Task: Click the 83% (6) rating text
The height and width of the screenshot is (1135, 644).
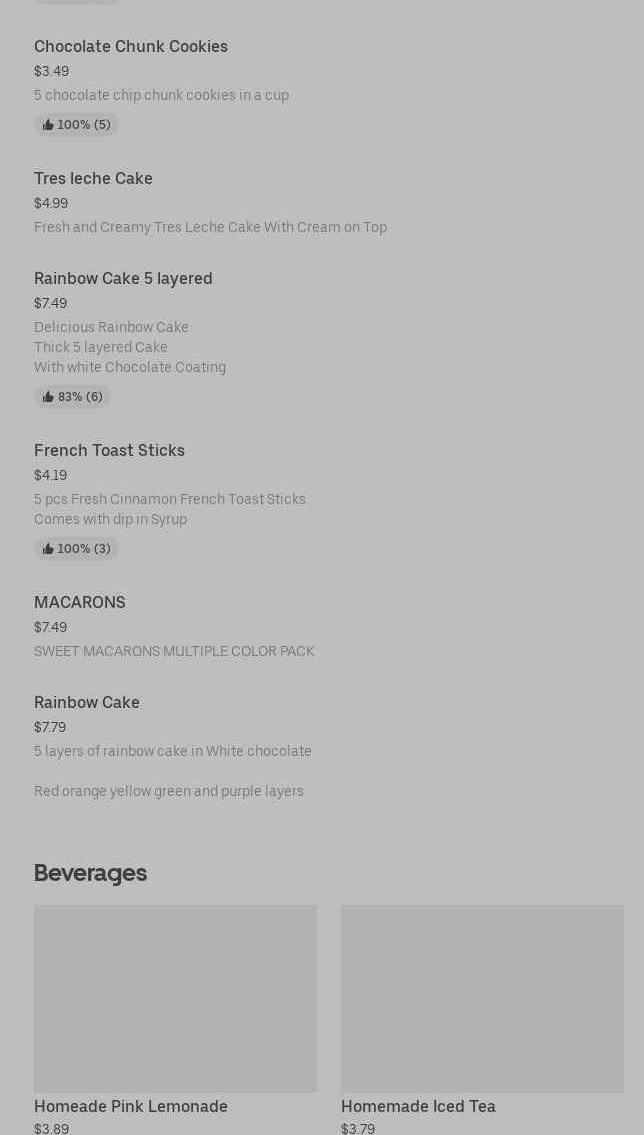Action: point(80,397)
